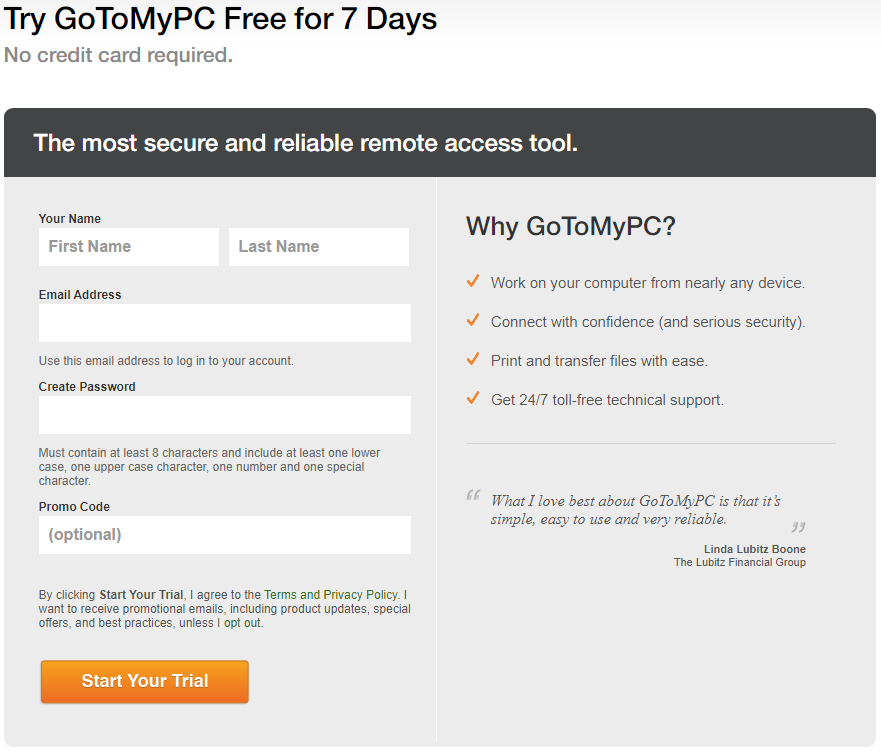Click the checkmark beside Work on your computer
This screenshot has height=752, width=881.
click(x=473, y=281)
